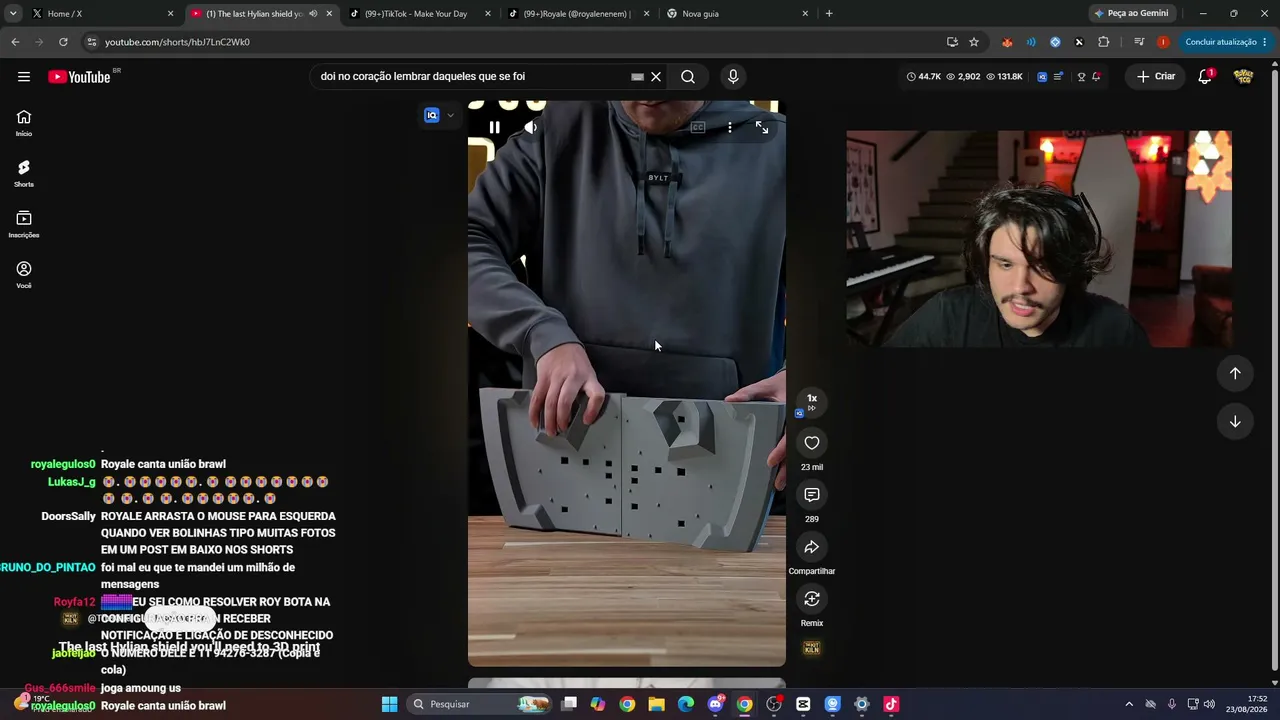Pause the playing Short
The height and width of the screenshot is (720, 1280).
pyautogui.click(x=494, y=127)
